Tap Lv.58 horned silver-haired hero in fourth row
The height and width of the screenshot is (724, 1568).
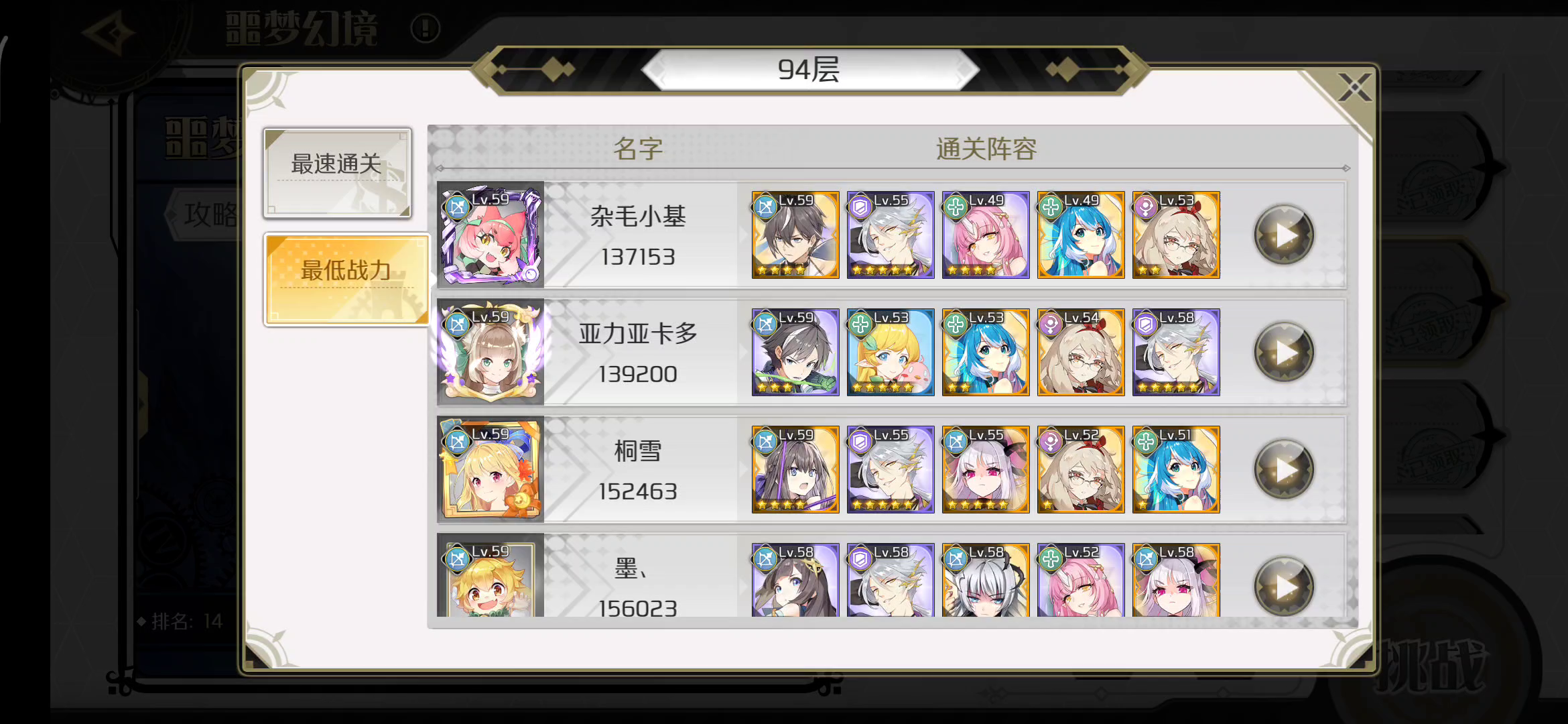click(985, 580)
